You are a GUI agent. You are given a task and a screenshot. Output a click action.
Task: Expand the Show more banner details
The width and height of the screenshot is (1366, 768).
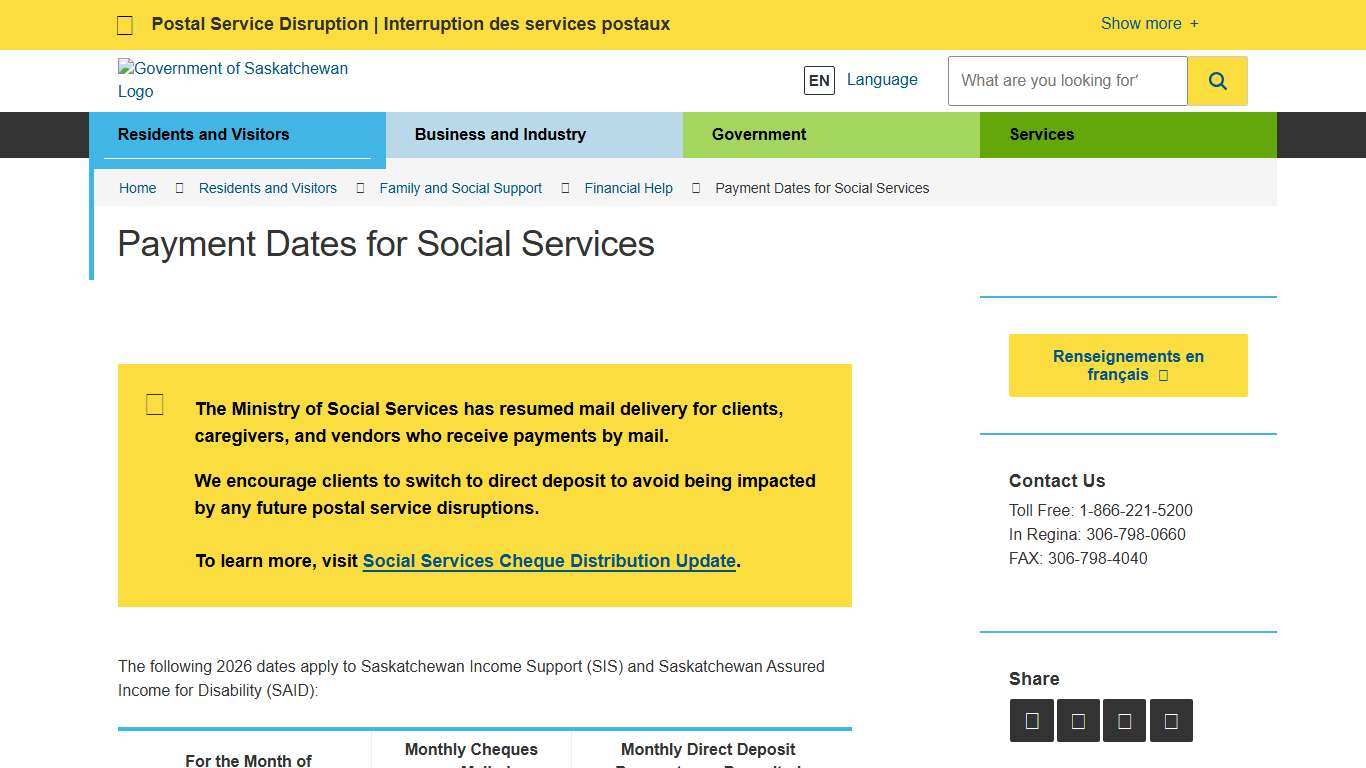tap(1148, 23)
